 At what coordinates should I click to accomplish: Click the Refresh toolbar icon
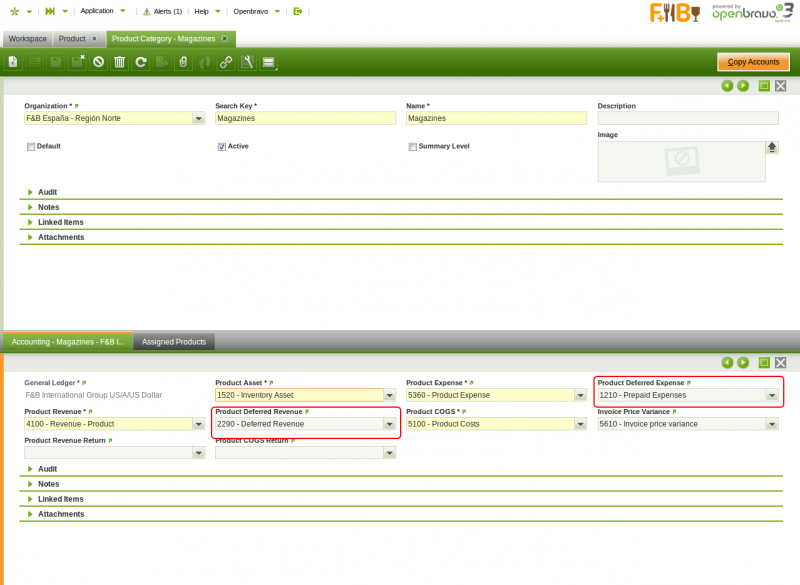coord(141,62)
